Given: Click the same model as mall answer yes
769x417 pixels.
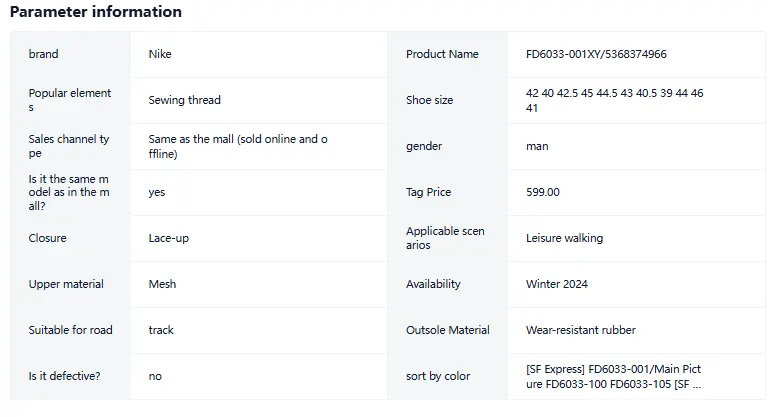Looking at the screenshot, I should point(157,192).
